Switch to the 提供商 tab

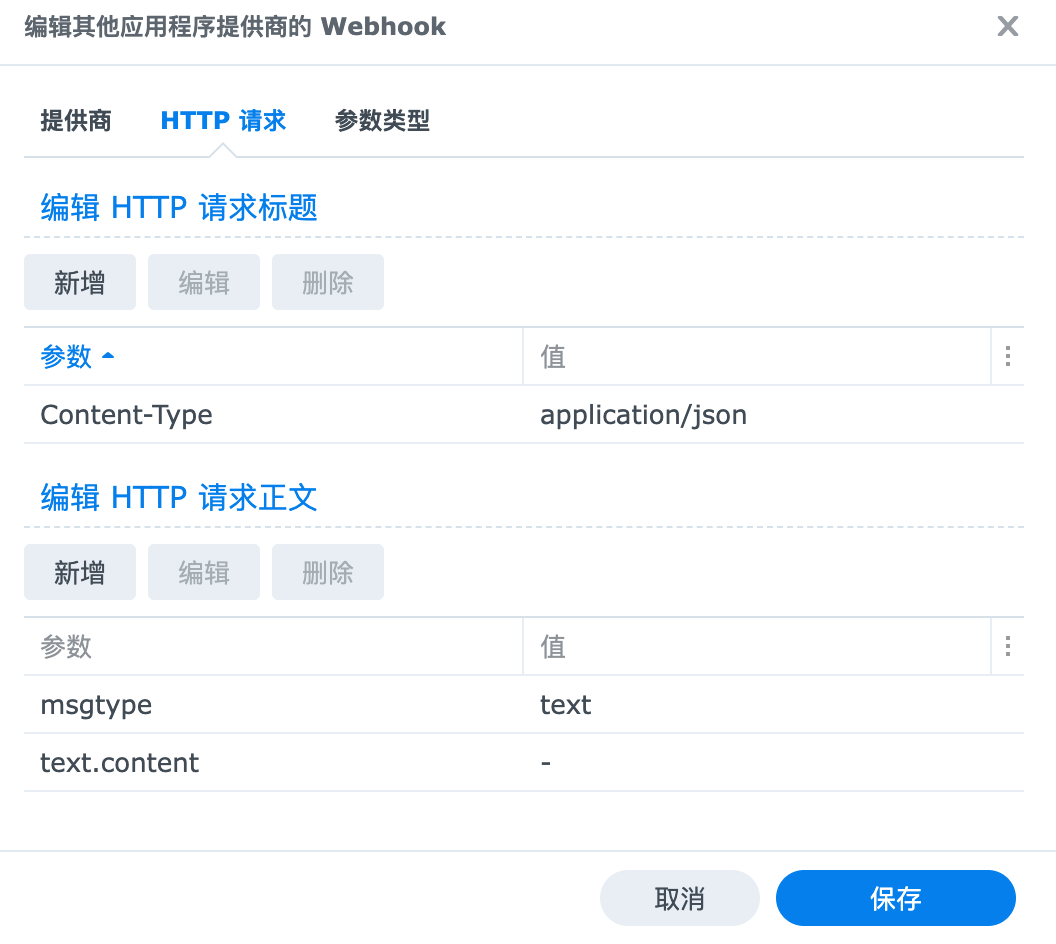pyautogui.click(x=75, y=121)
